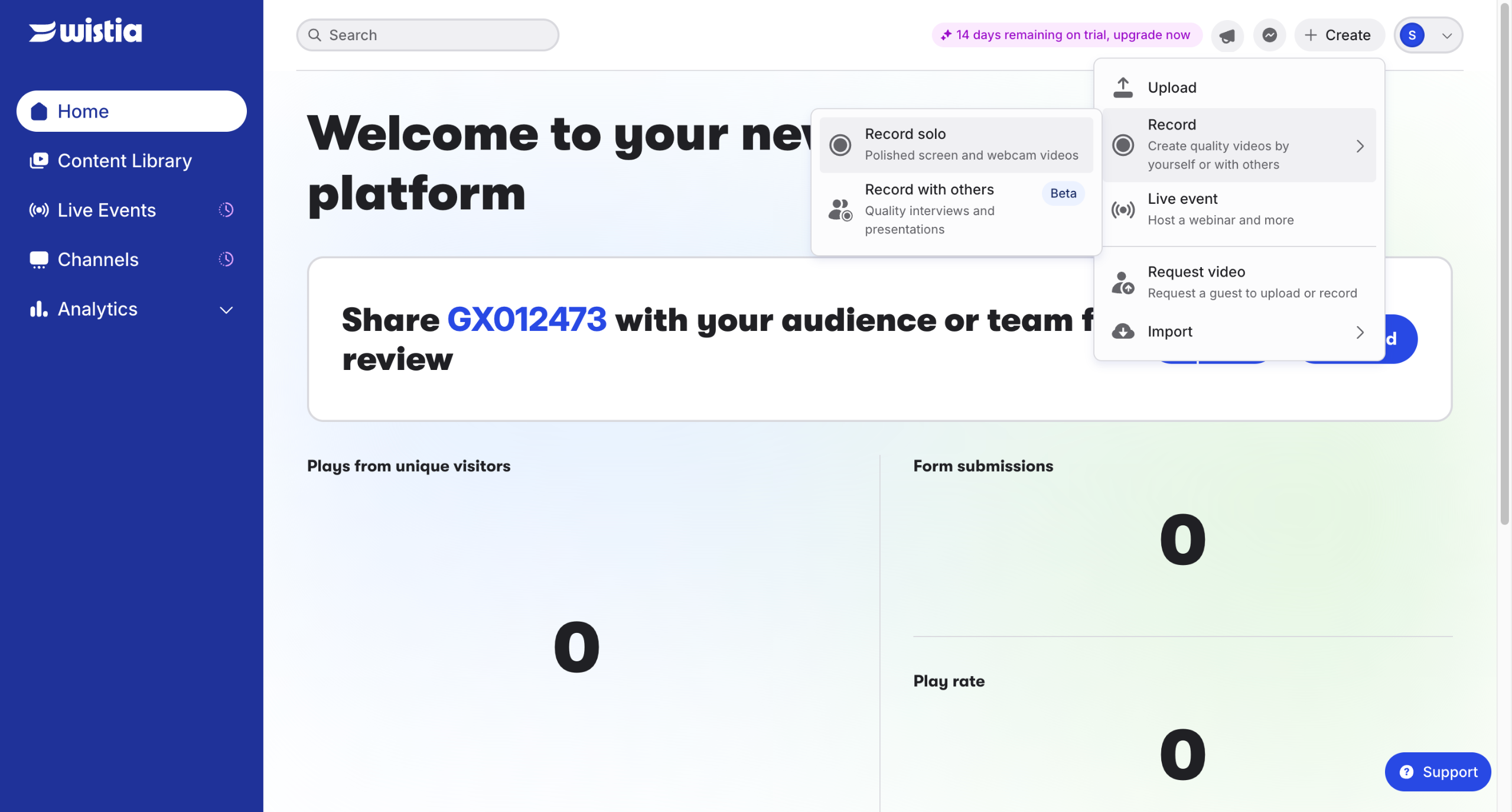Click the Form submissions heading

click(983, 466)
